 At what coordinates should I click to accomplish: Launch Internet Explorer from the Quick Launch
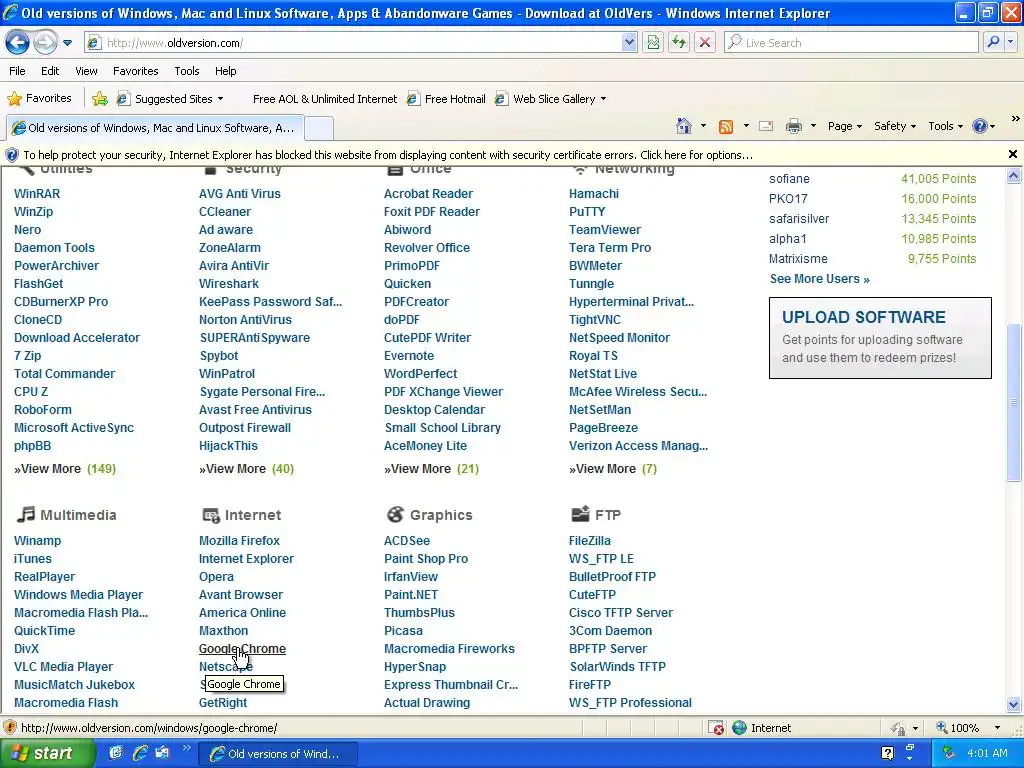[x=140, y=753]
